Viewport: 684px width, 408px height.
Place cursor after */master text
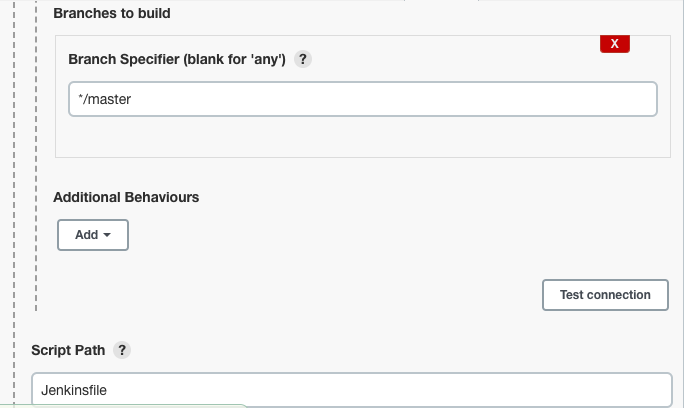(132, 99)
